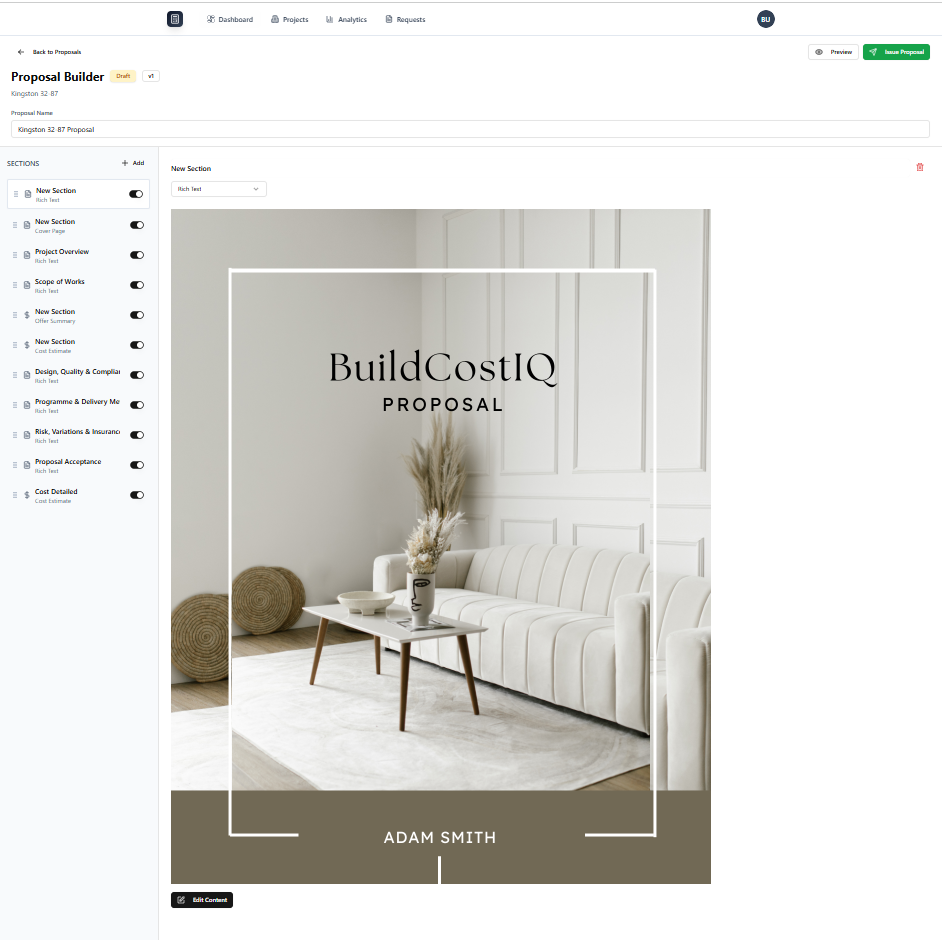Open Analytics in top navigation
942x940 pixels.
point(346,20)
